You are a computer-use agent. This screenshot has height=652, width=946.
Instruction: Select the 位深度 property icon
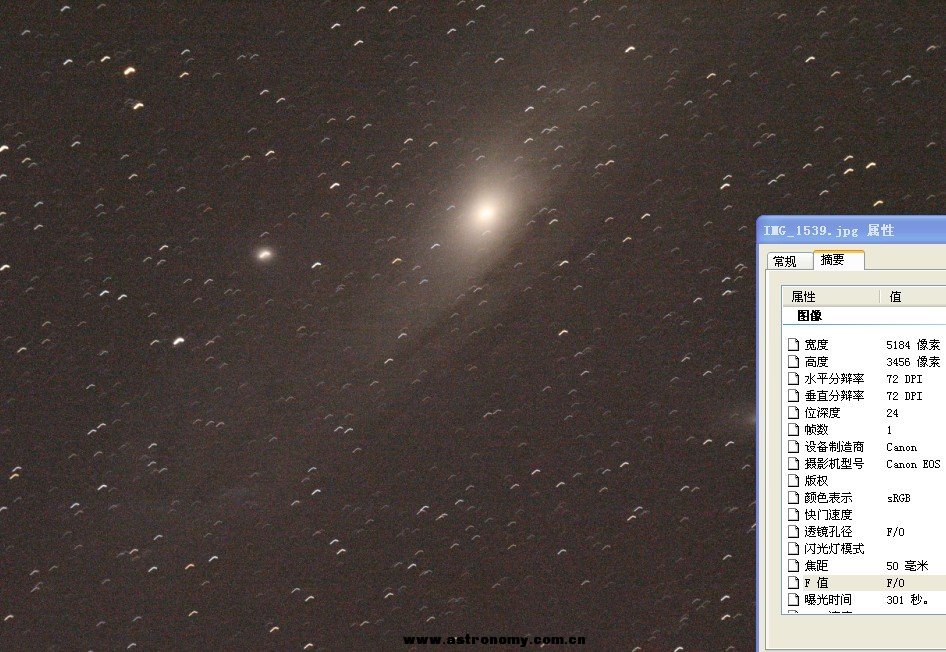794,413
